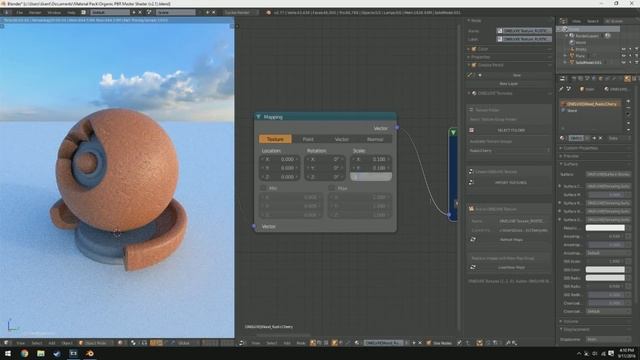Select the Plane object in outliner

580,56
